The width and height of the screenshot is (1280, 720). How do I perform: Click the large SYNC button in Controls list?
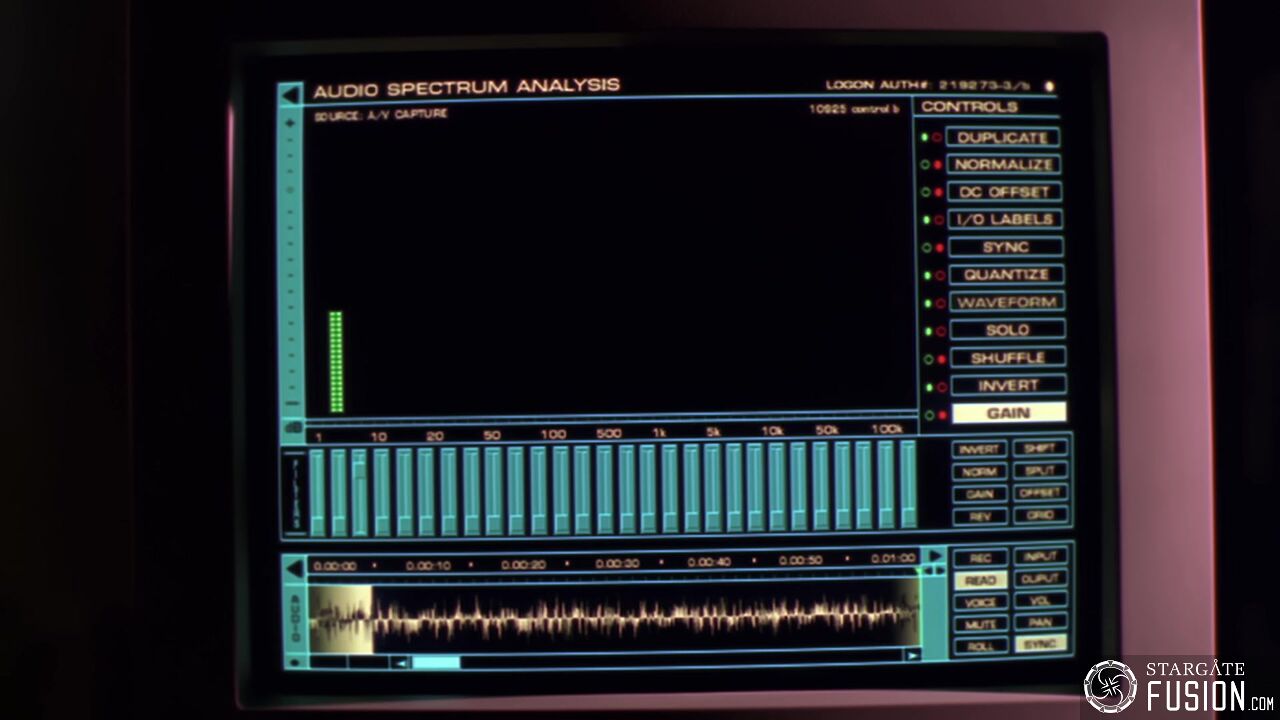coord(1005,246)
